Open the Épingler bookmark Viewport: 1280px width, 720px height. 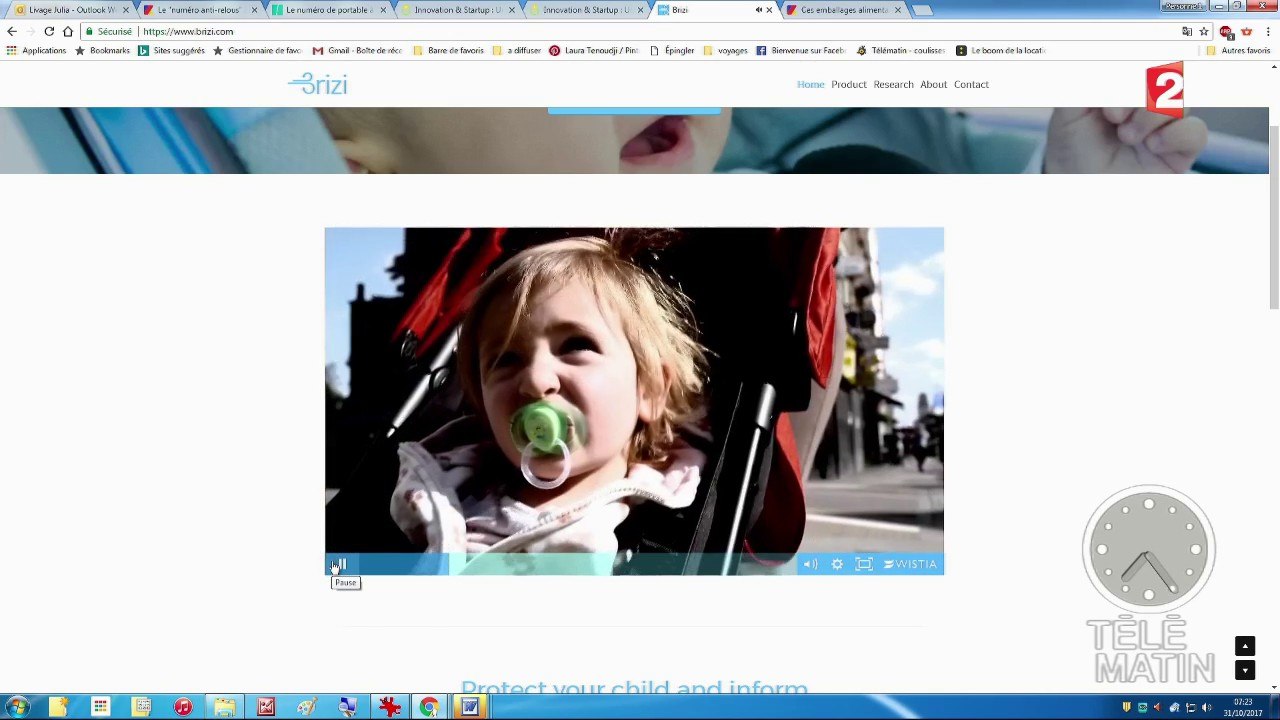click(x=672, y=50)
